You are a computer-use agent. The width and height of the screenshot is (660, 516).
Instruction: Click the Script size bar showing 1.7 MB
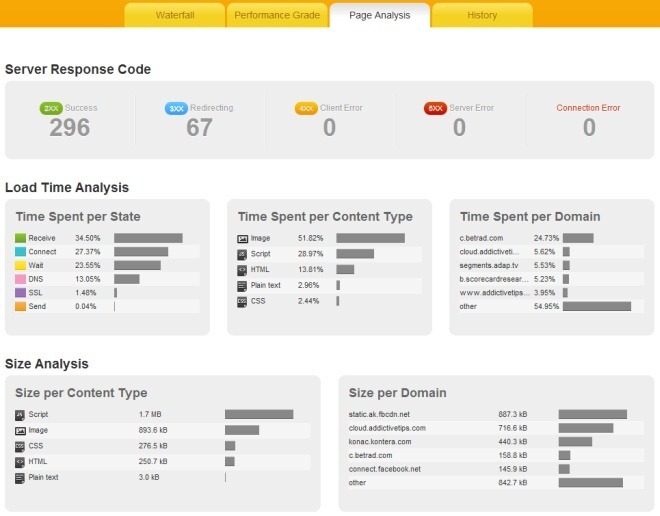pos(259,414)
